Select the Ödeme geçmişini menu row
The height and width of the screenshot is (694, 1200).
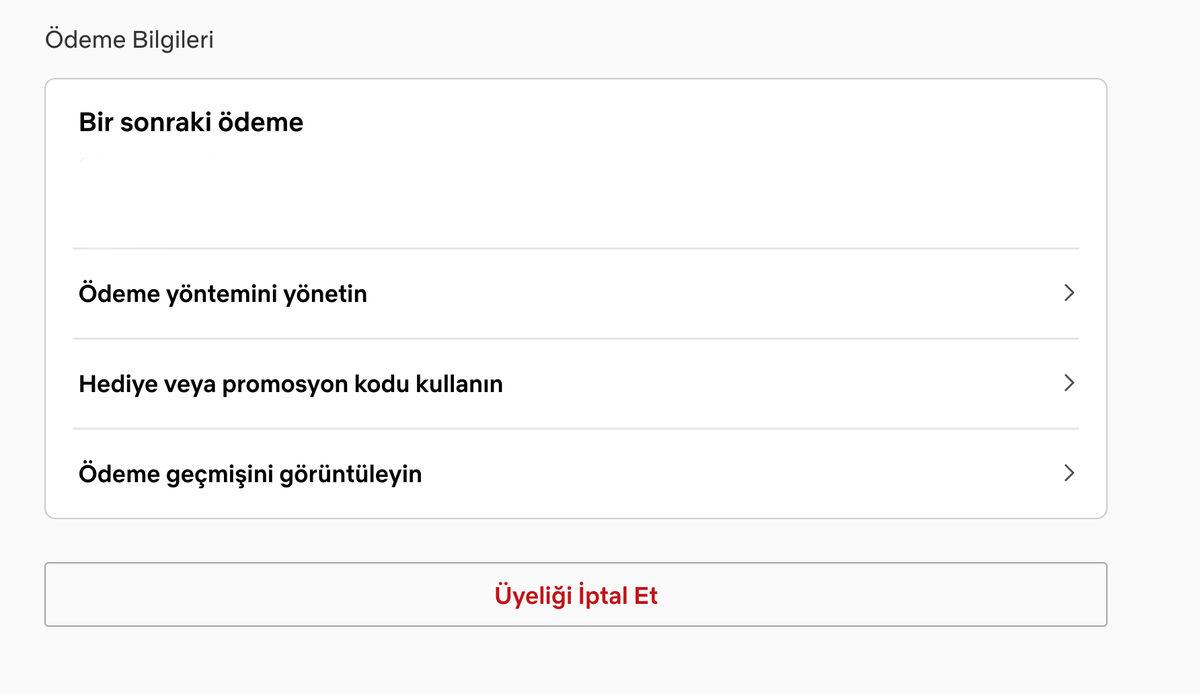(x=575, y=474)
